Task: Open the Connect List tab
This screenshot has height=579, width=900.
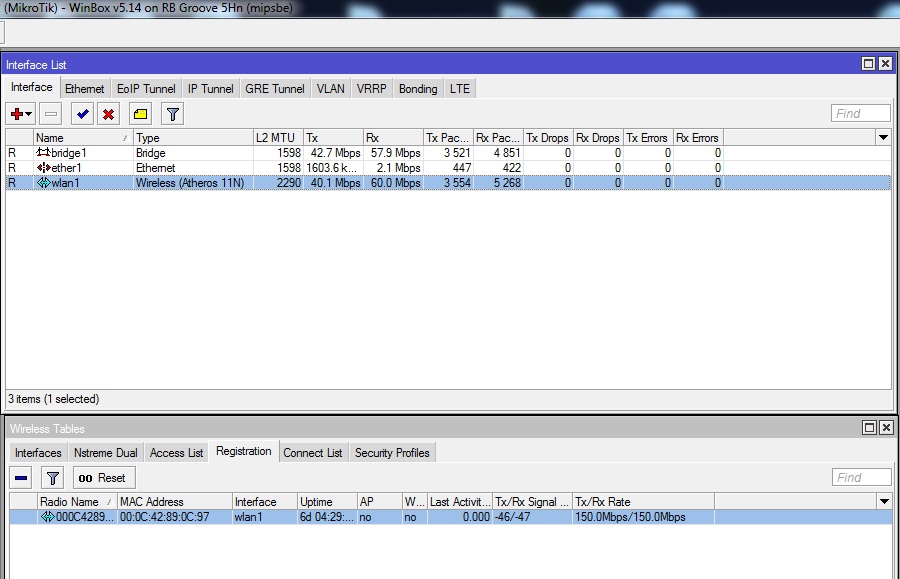Action: click(x=312, y=453)
